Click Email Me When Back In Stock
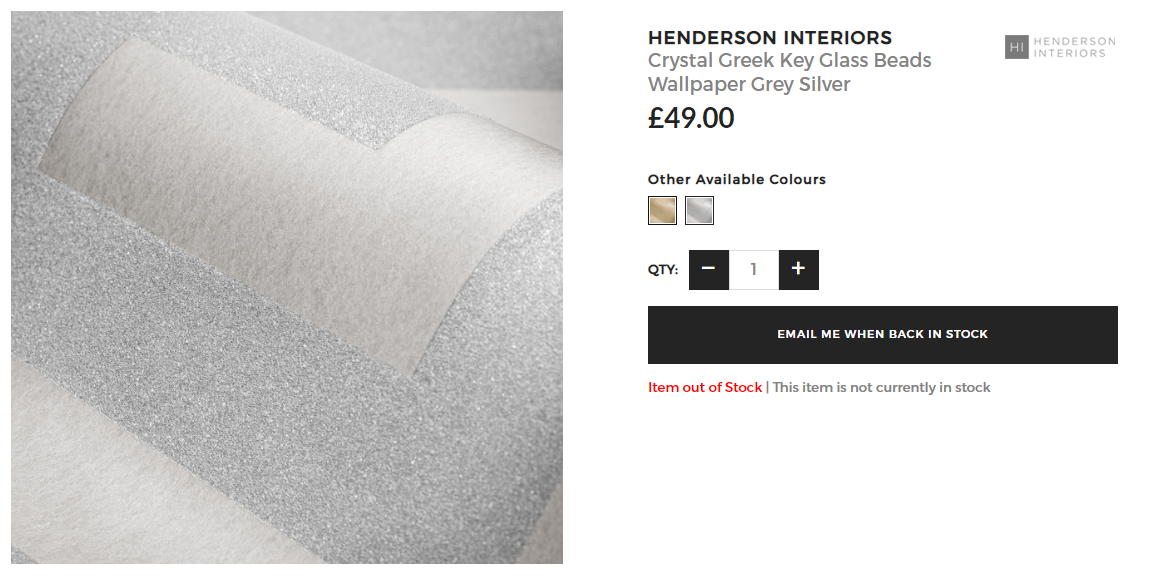 [882, 335]
